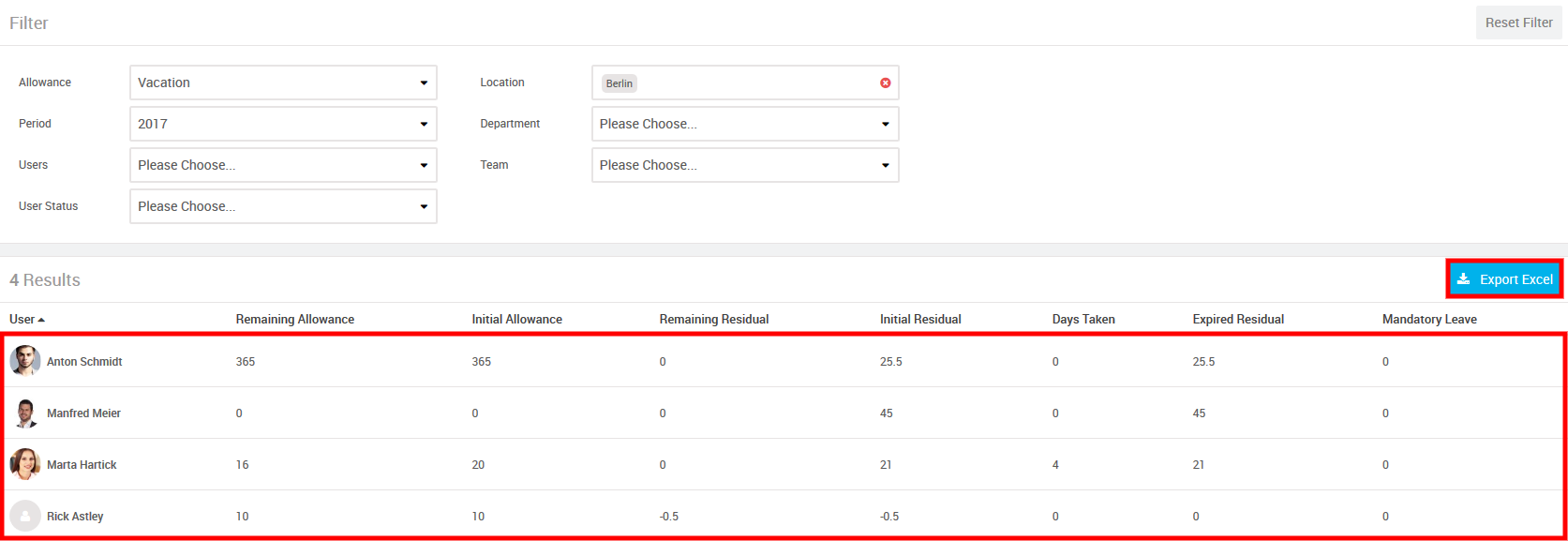Click Marta Hartick's profile photo
This screenshot has height=541, width=1568.
(x=25, y=464)
